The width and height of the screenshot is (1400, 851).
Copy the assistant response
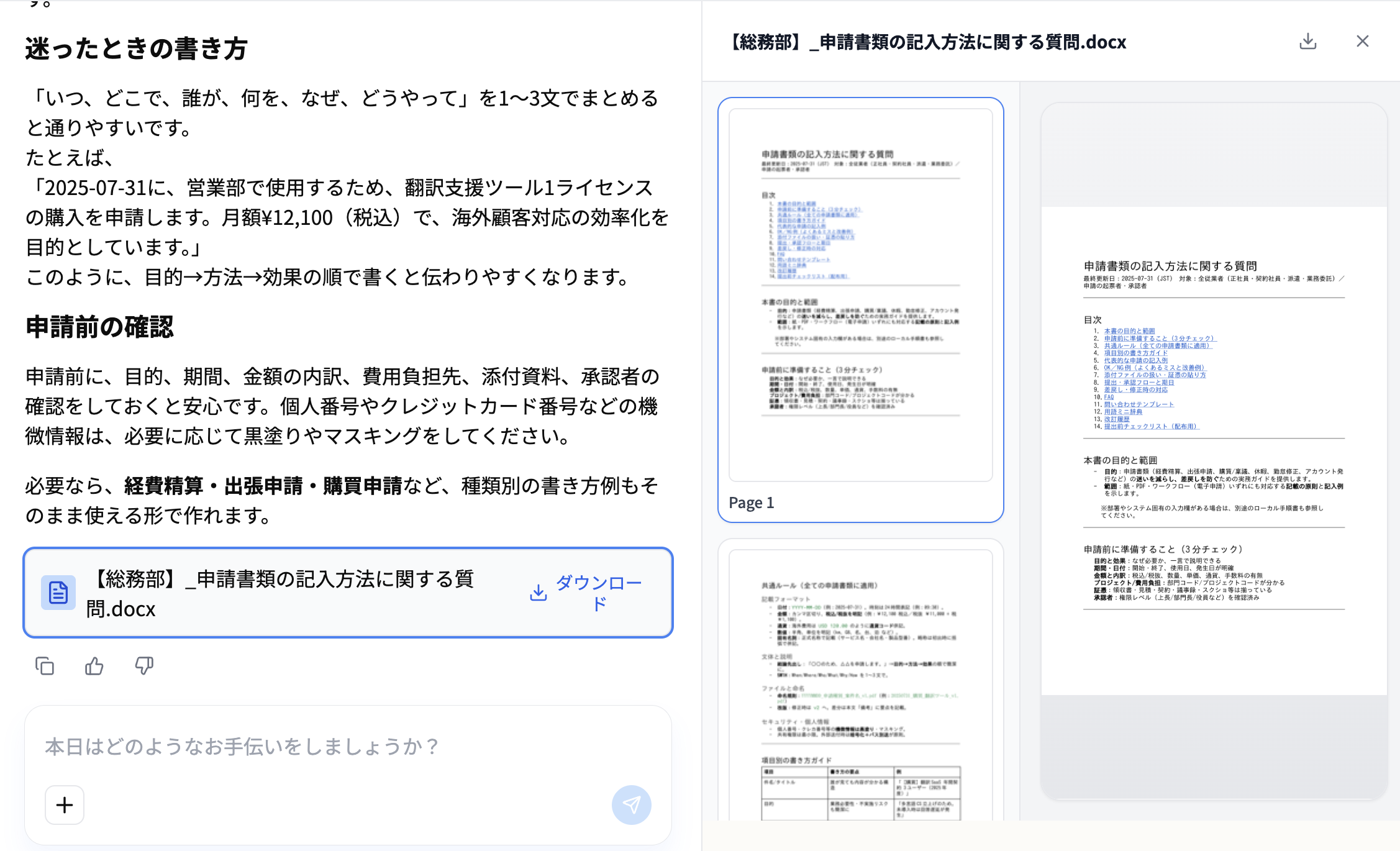tap(45, 666)
